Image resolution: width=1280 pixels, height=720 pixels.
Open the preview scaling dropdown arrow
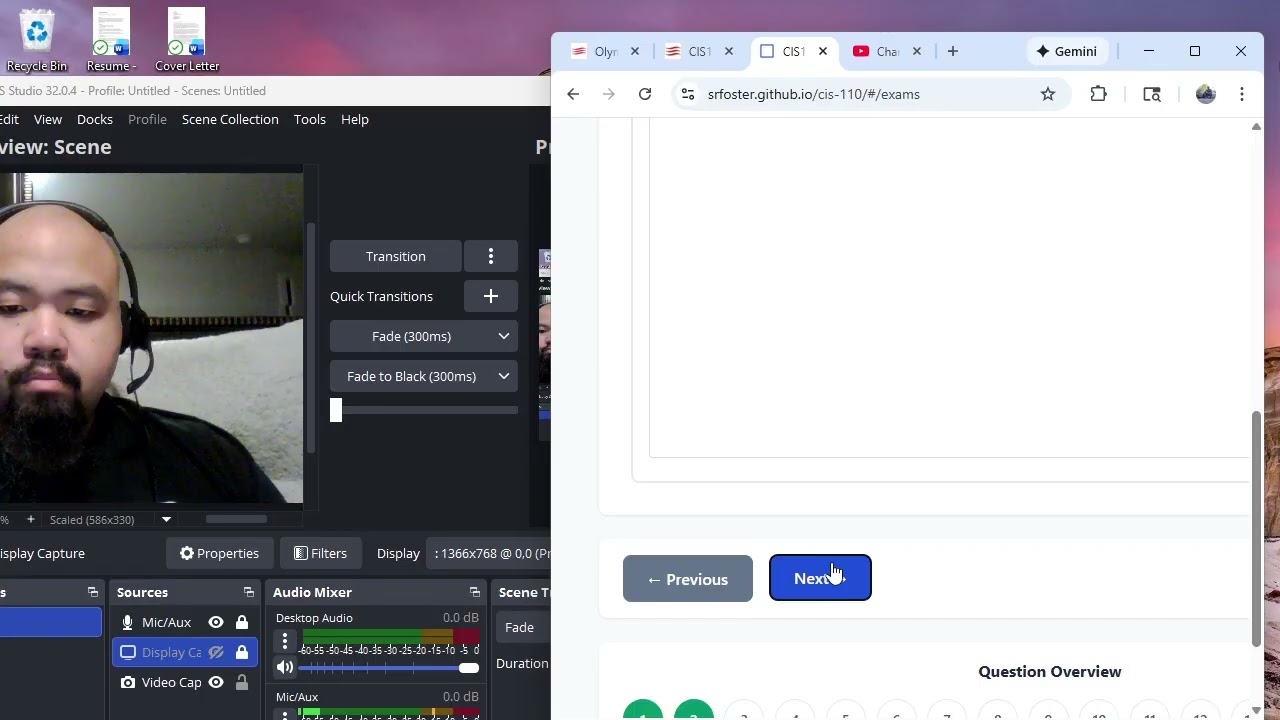click(166, 519)
